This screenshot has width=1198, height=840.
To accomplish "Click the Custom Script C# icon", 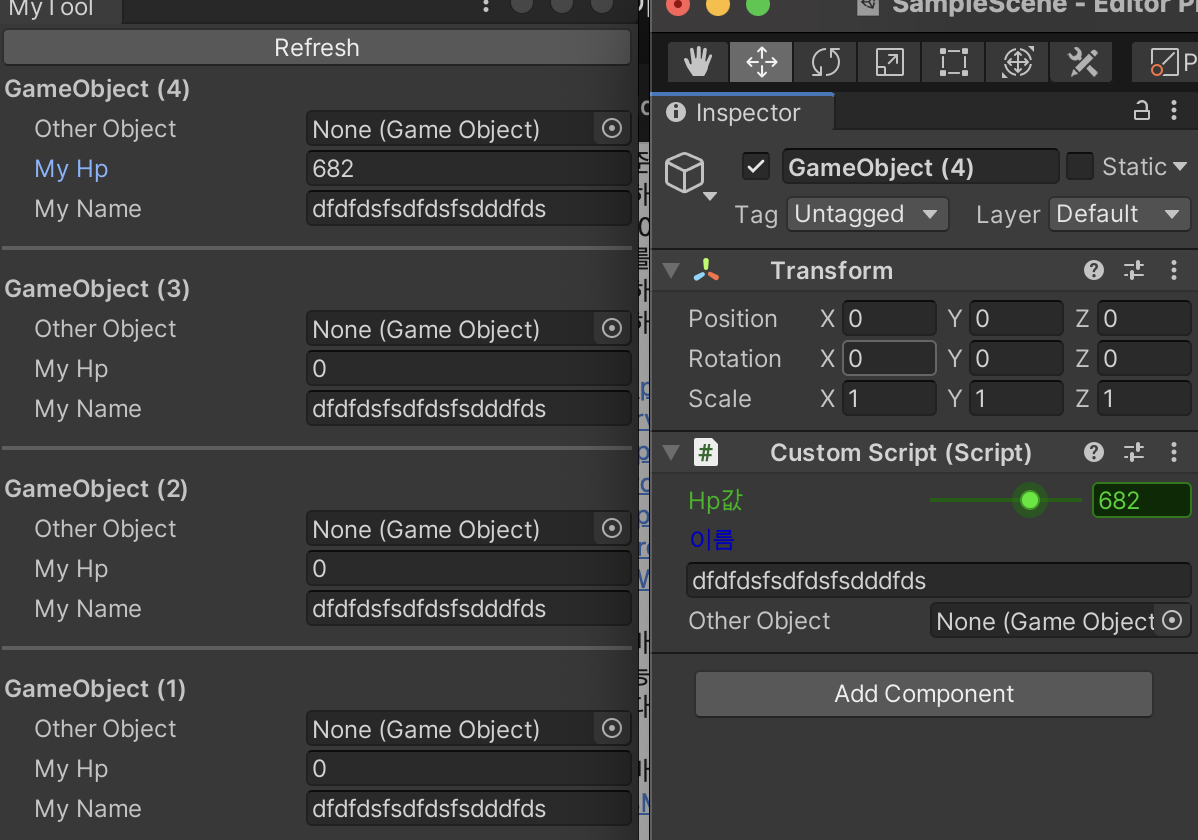I will pos(706,452).
